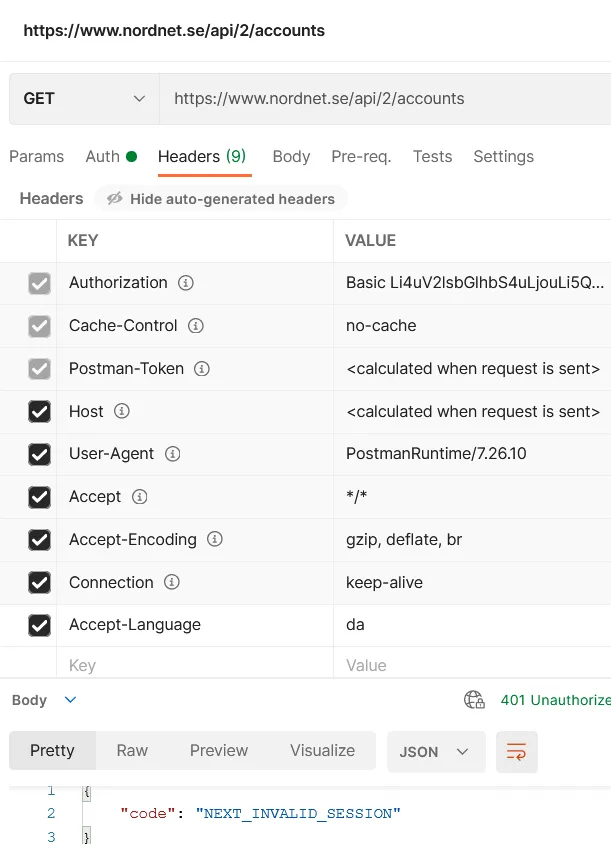The image size is (611, 853).
Task: Click info icon beside Accept-Encoding
Action: (x=214, y=540)
